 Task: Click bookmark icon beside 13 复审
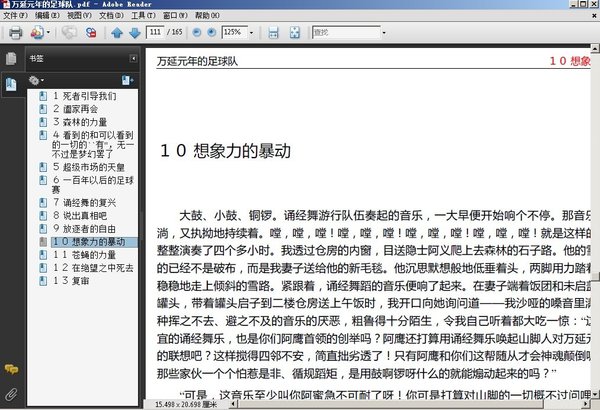click(43, 281)
